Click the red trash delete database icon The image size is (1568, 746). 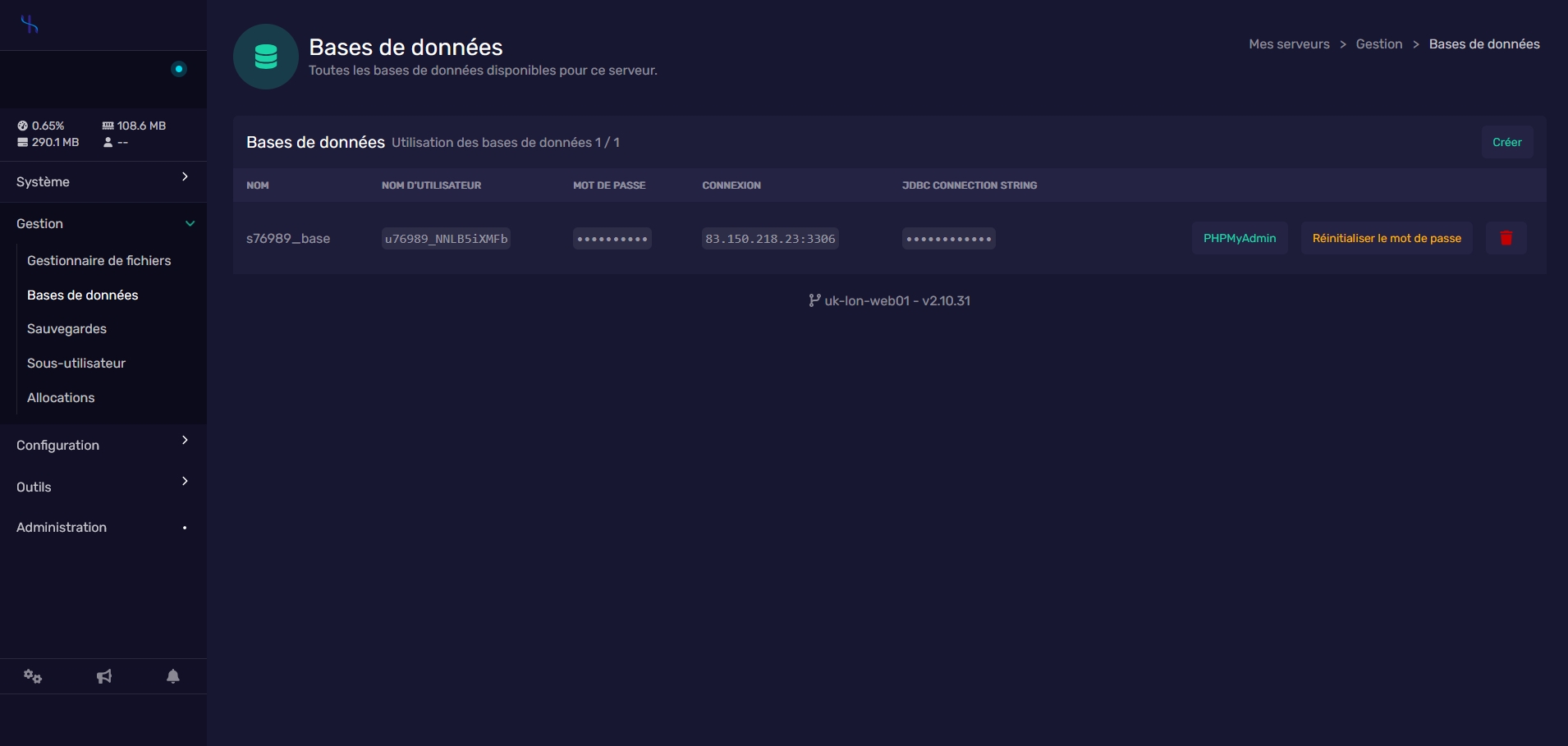1506,238
